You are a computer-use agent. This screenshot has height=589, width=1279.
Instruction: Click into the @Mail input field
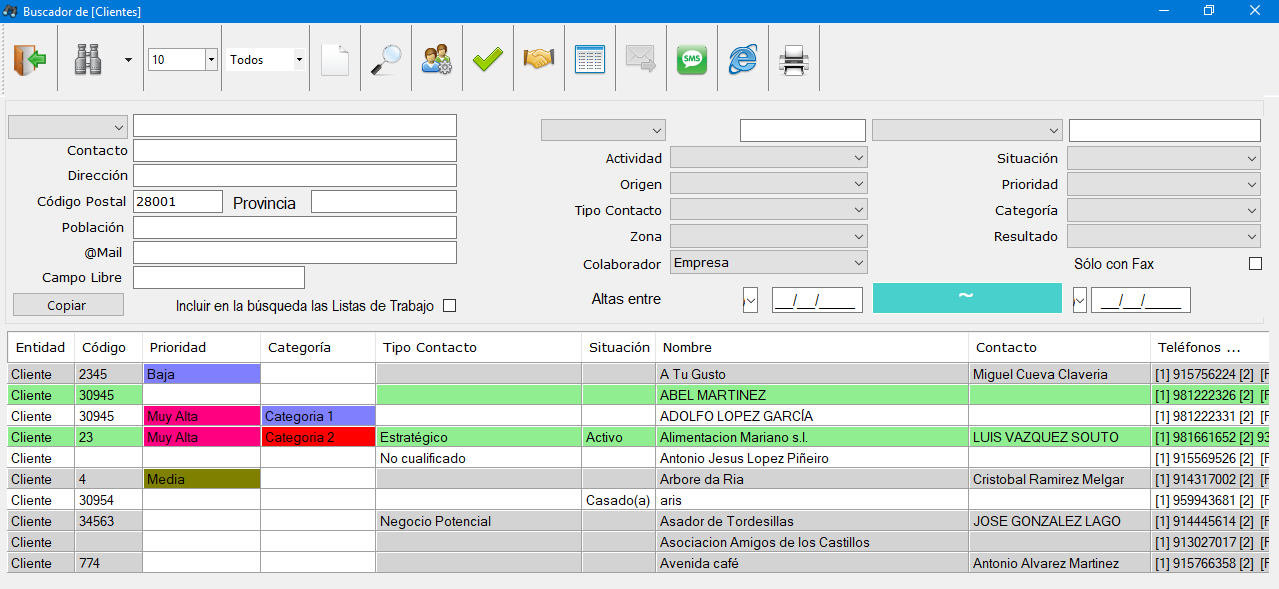(295, 253)
